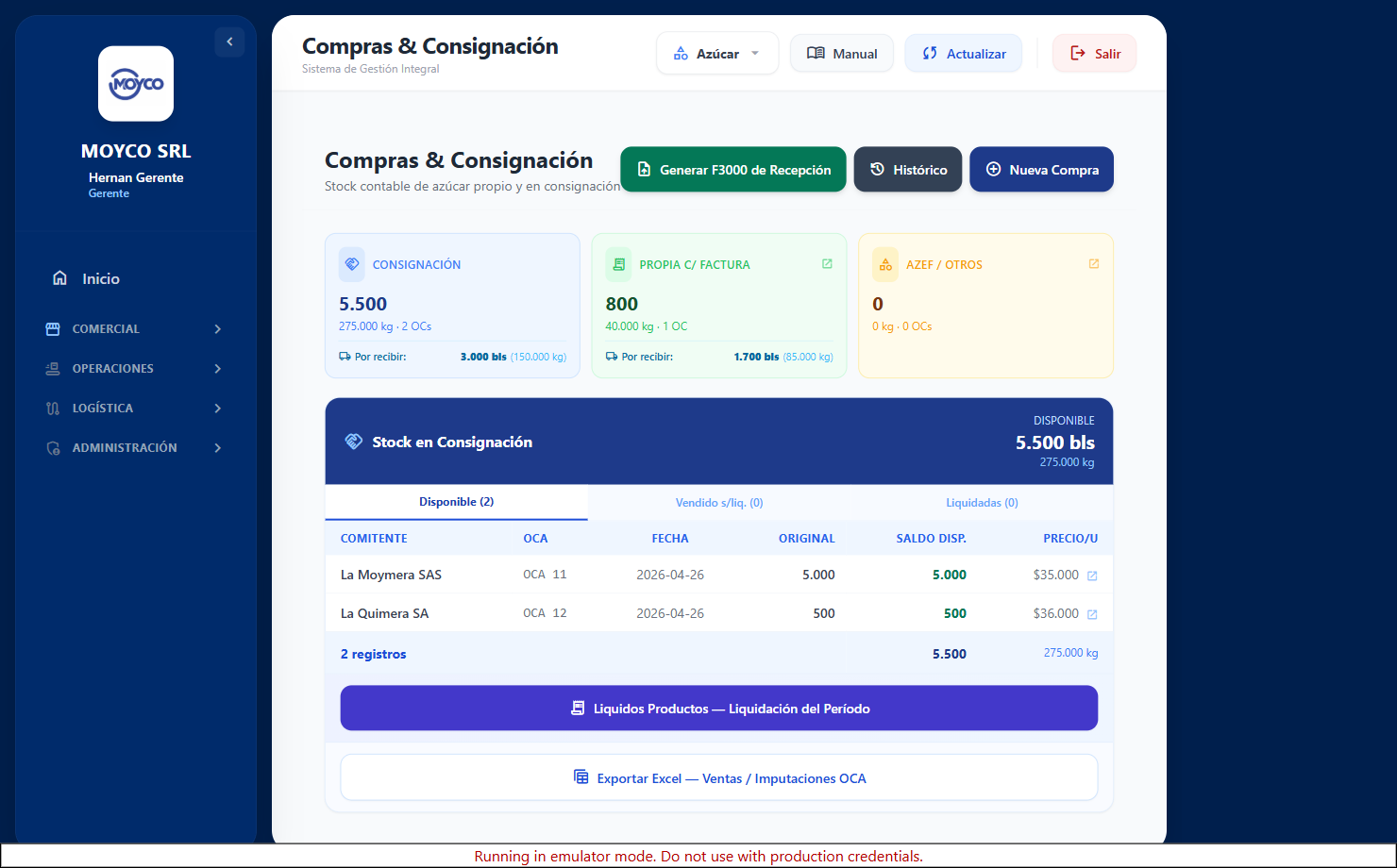Image resolution: width=1397 pixels, height=868 pixels.
Task: Click the 3.000 bls por recibir value
Action: (x=483, y=357)
